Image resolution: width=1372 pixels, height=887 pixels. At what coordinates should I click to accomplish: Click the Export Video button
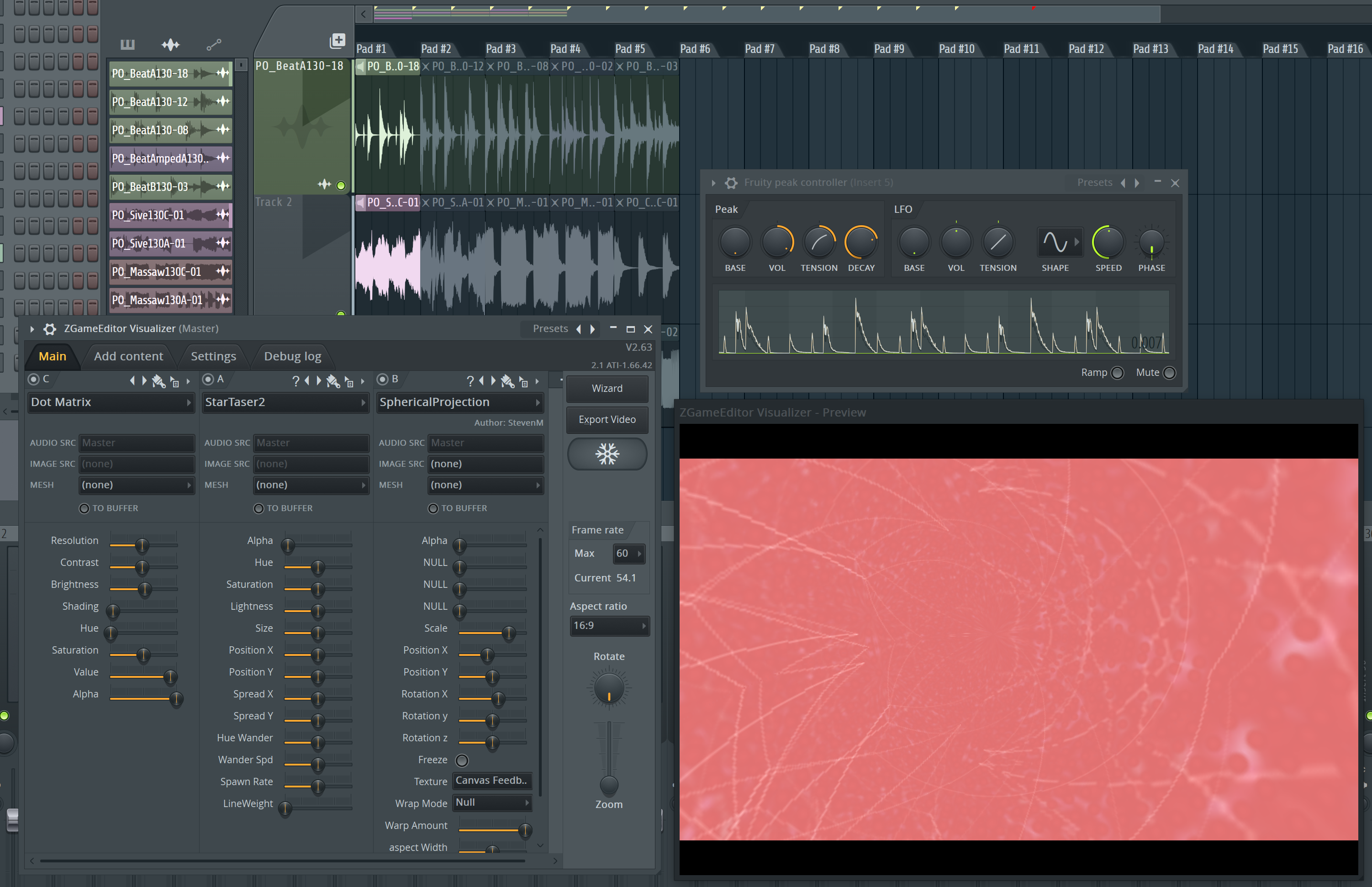pyautogui.click(x=607, y=419)
